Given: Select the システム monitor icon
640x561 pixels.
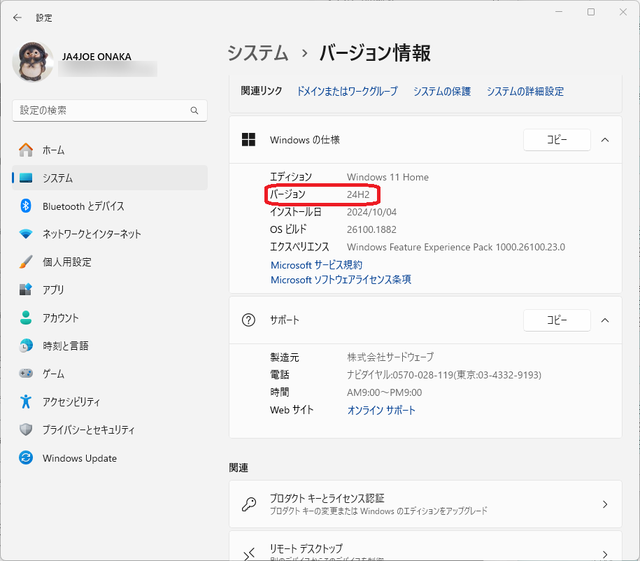Looking at the screenshot, I should [x=26, y=178].
